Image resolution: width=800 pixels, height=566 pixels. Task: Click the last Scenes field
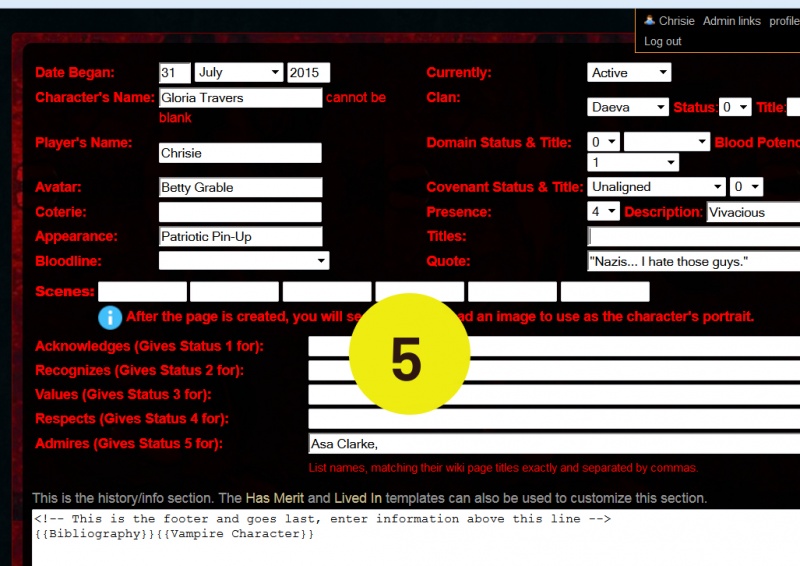pyautogui.click(x=605, y=291)
